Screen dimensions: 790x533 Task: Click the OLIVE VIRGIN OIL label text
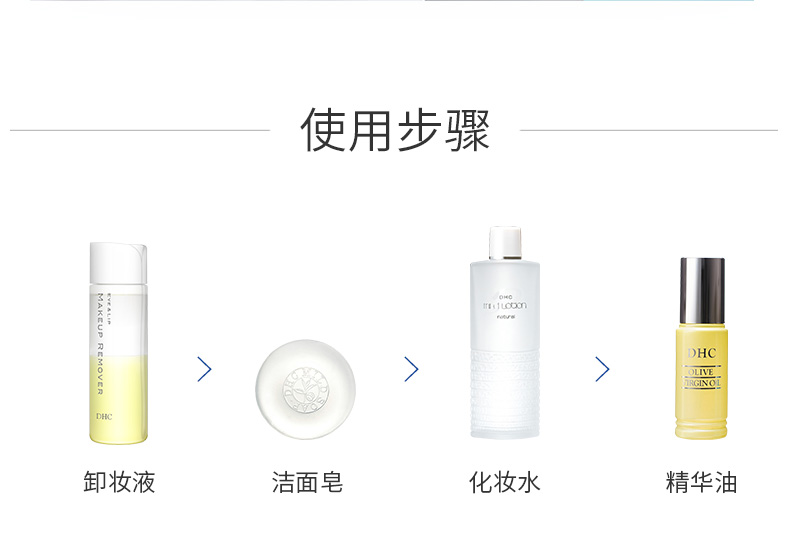(x=701, y=378)
